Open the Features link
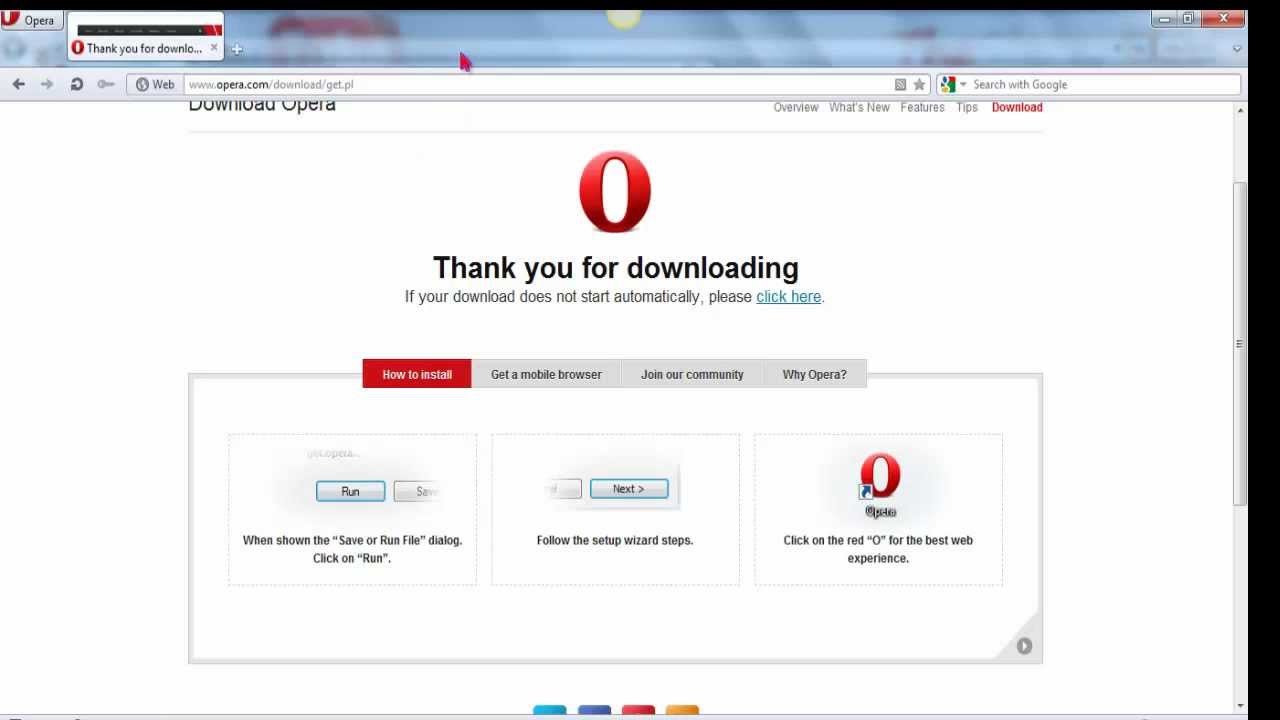Screen dimensions: 1280x720 click(x=922, y=107)
